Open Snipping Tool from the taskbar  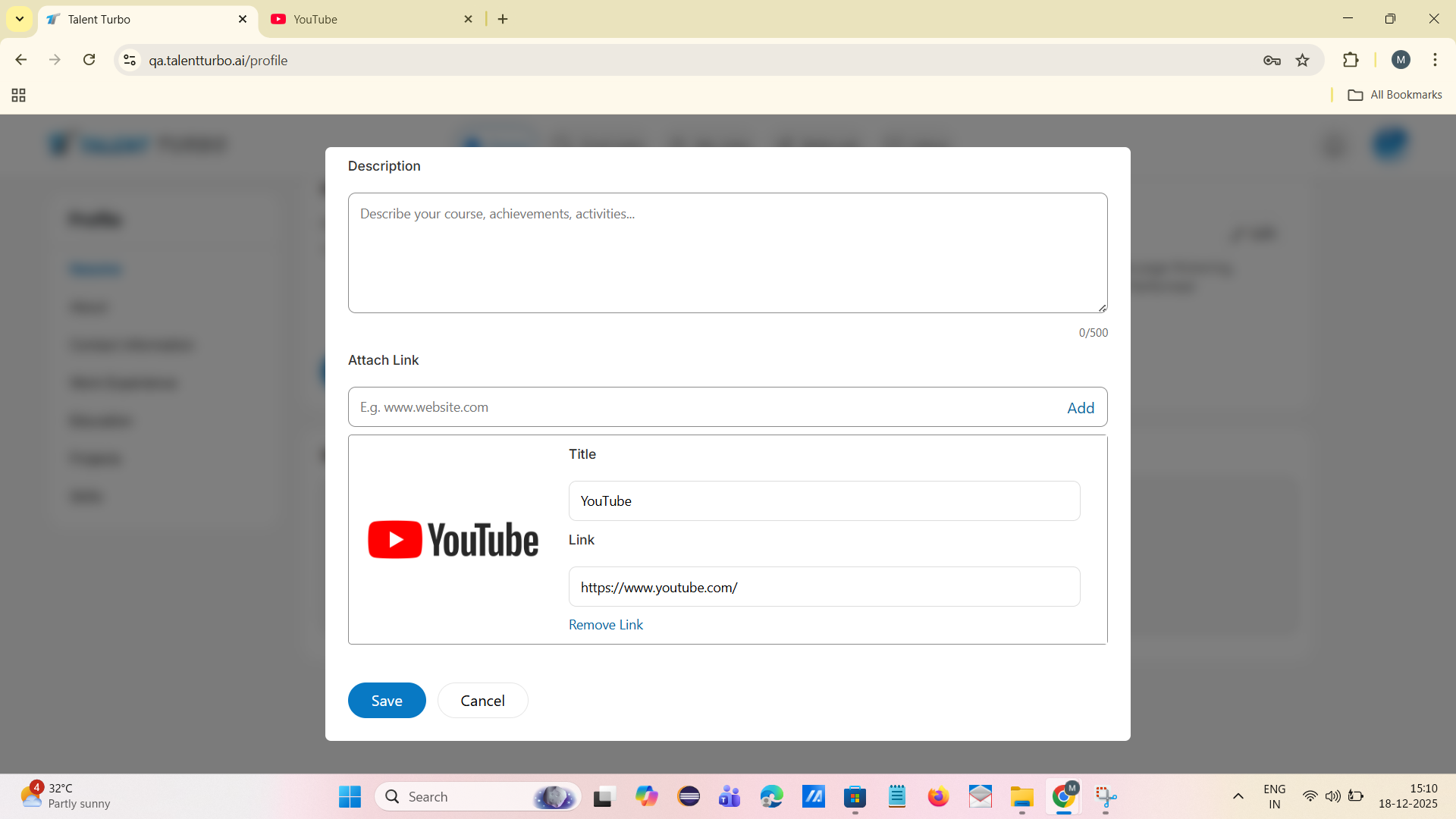(x=1106, y=796)
